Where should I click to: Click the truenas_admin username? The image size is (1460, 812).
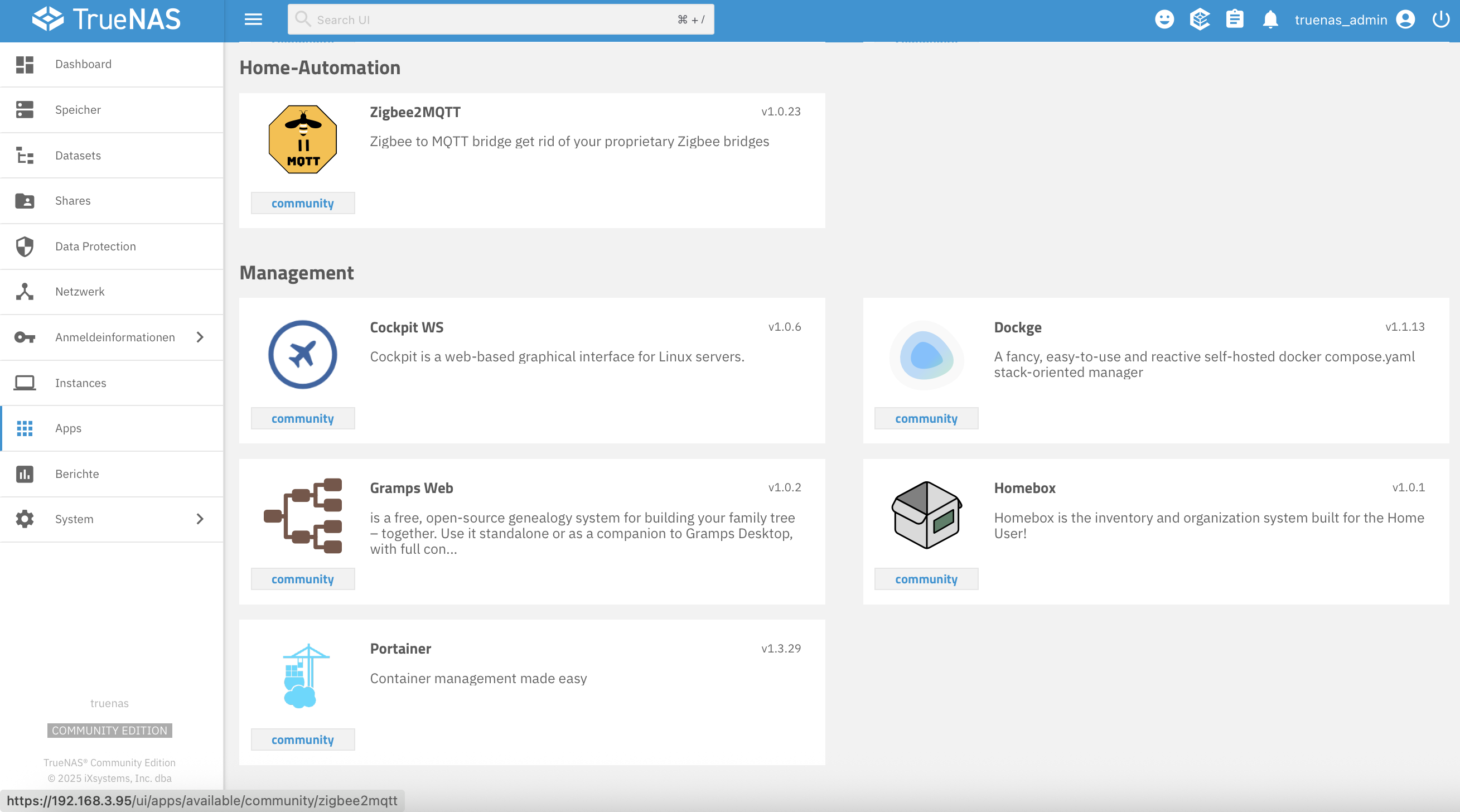tap(1341, 21)
